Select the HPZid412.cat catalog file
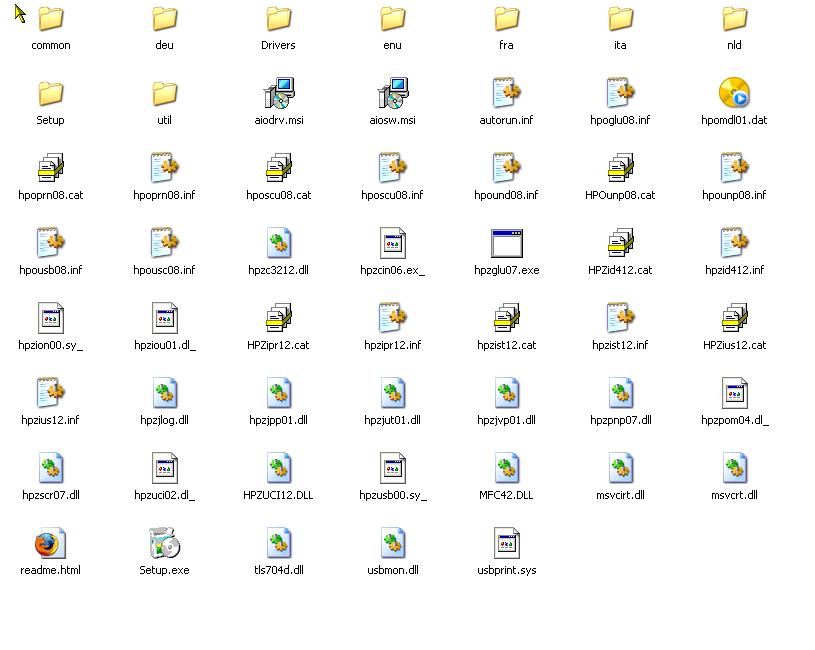This screenshot has height=650, width=815. tap(620, 244)
